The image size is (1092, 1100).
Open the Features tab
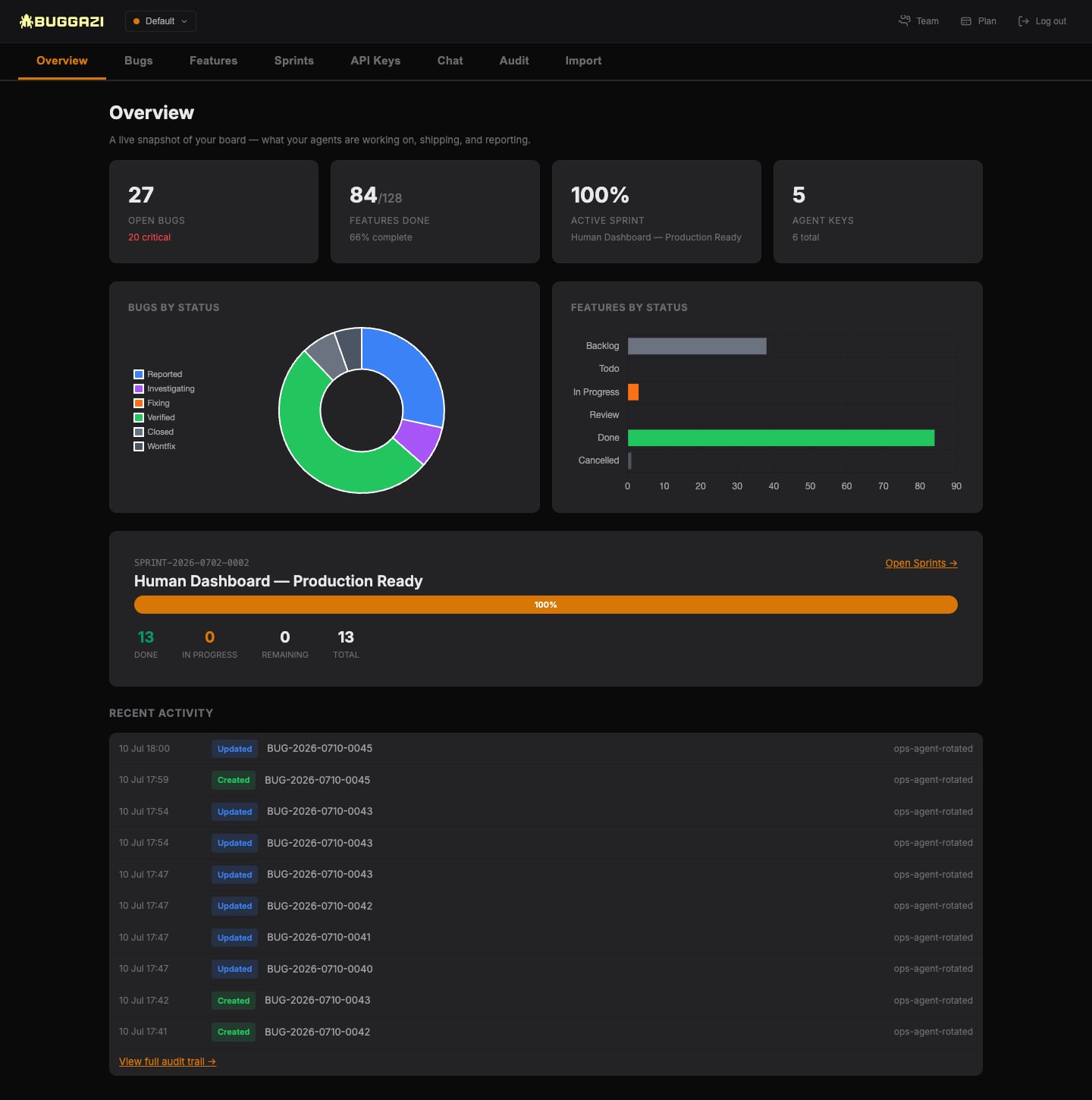pyautogui.click(x=213, y=61)
